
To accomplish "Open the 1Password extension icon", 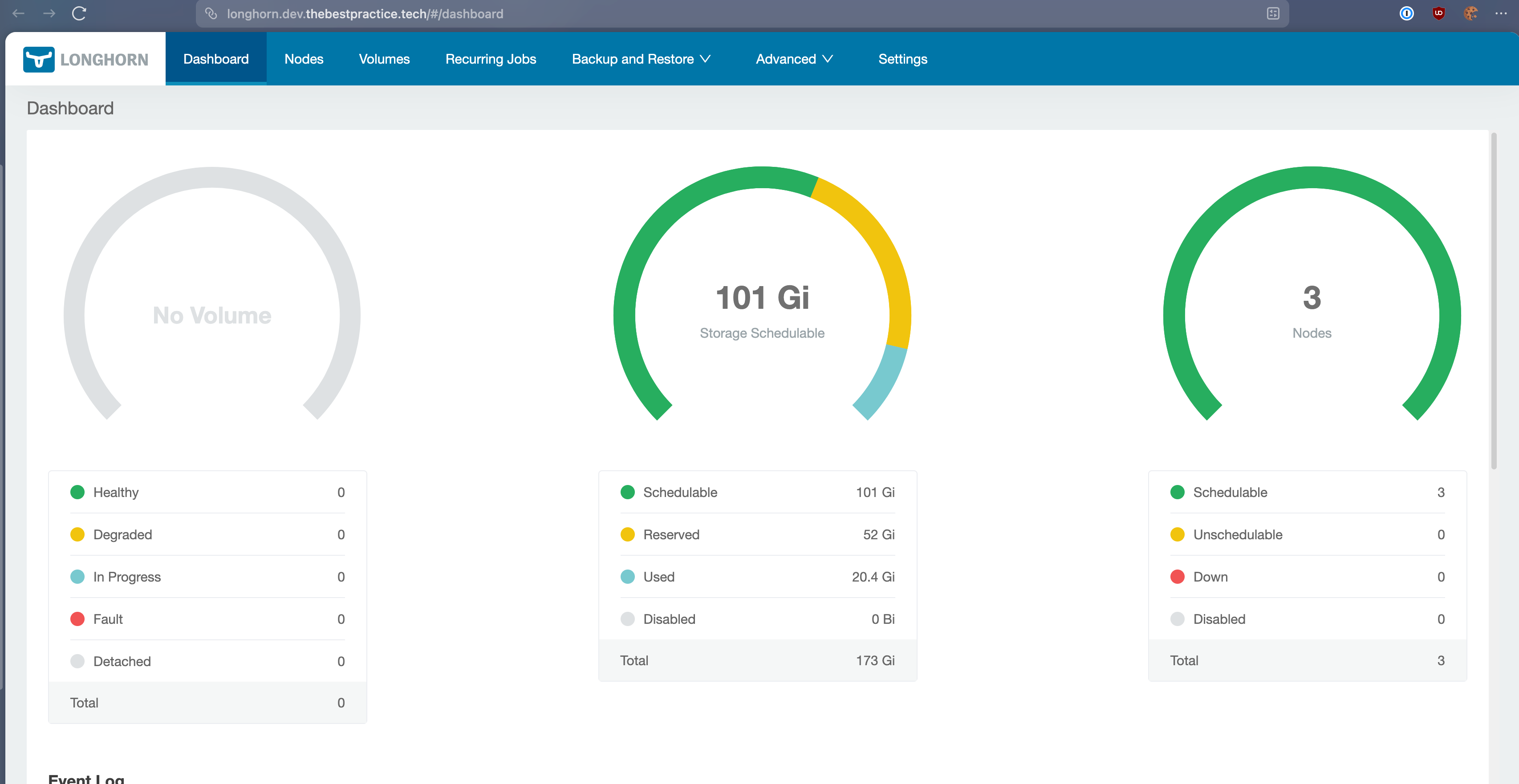I will (1406, 13).
